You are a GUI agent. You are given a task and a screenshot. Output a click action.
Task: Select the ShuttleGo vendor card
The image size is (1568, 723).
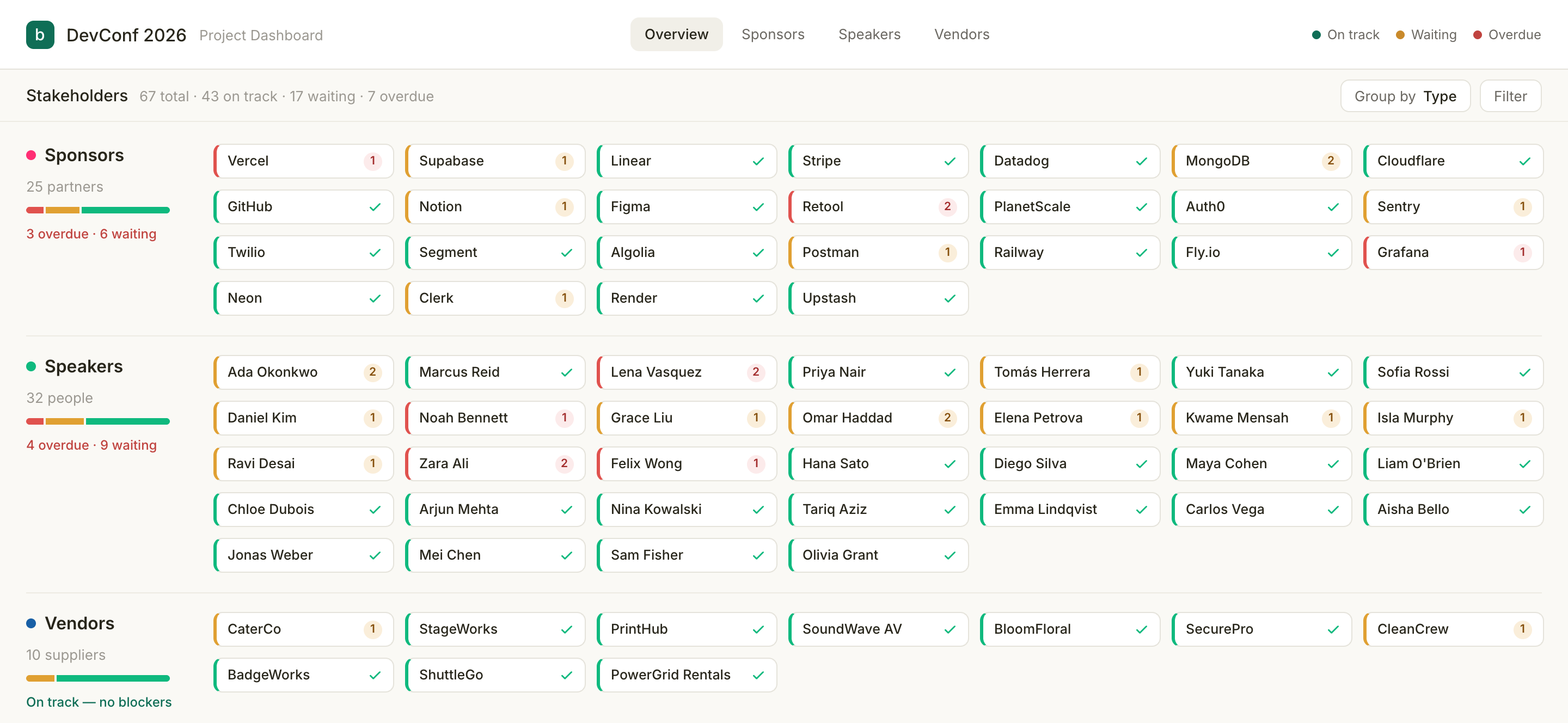pos(495,675)
